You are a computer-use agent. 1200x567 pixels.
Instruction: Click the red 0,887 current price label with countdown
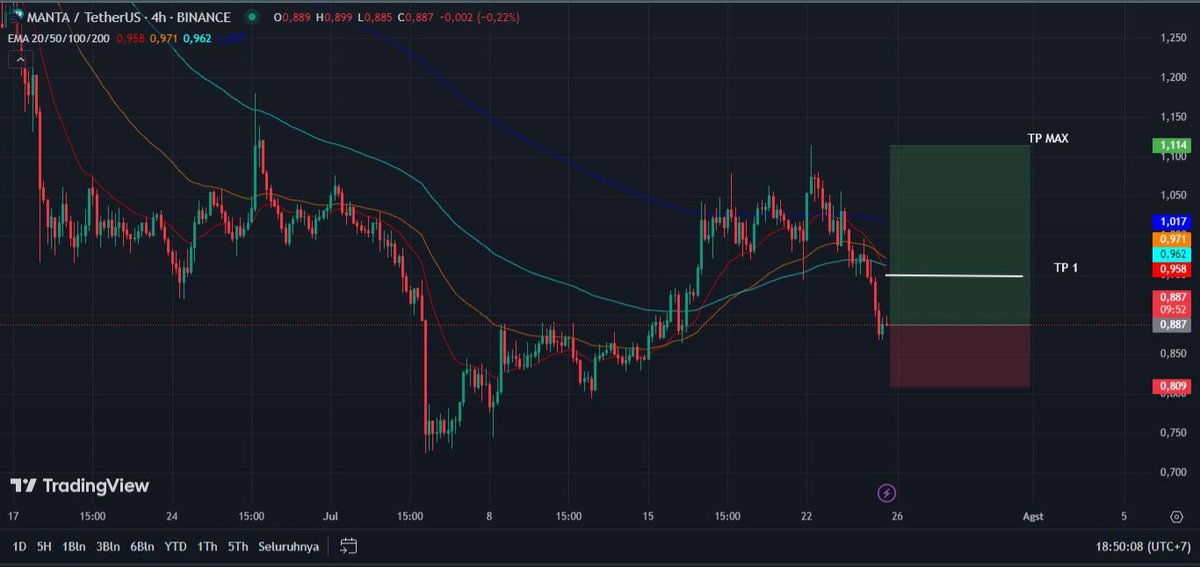tap(1172, 303)
